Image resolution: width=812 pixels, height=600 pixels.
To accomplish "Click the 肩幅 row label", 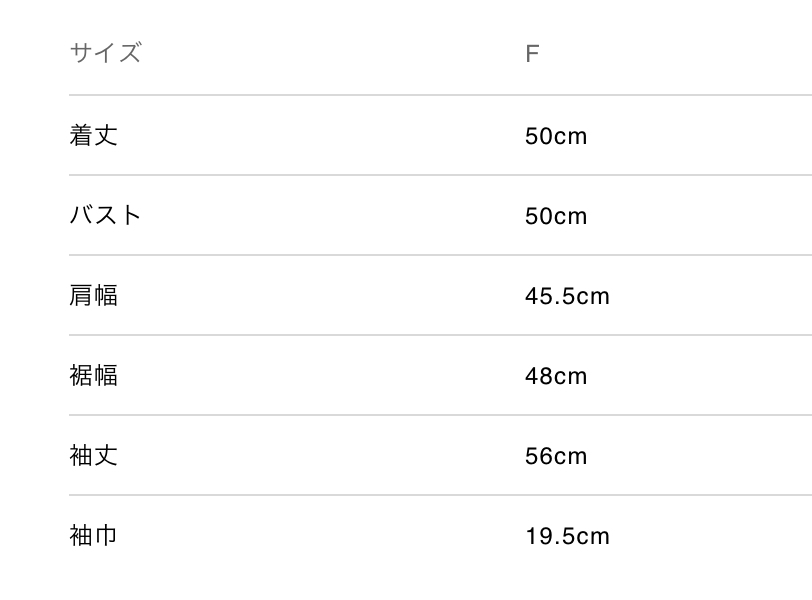I will pos(93,295).
